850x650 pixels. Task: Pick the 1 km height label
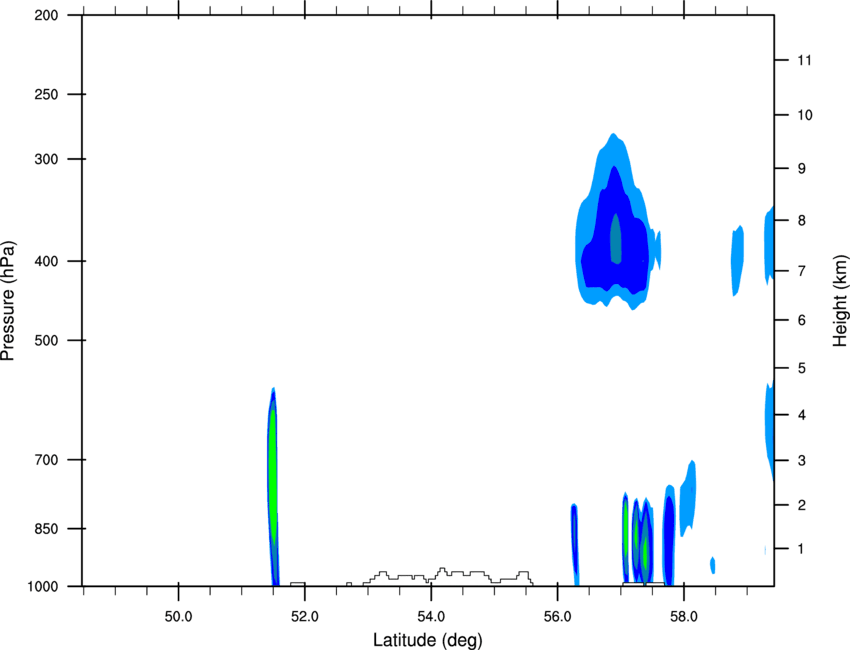[x=802, y=549]
